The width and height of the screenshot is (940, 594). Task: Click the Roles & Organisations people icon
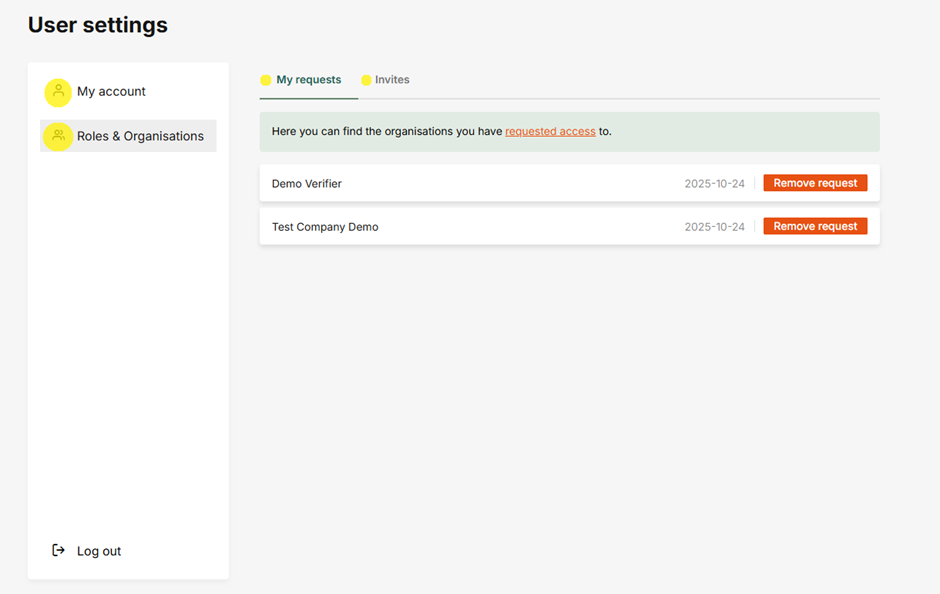58,136
